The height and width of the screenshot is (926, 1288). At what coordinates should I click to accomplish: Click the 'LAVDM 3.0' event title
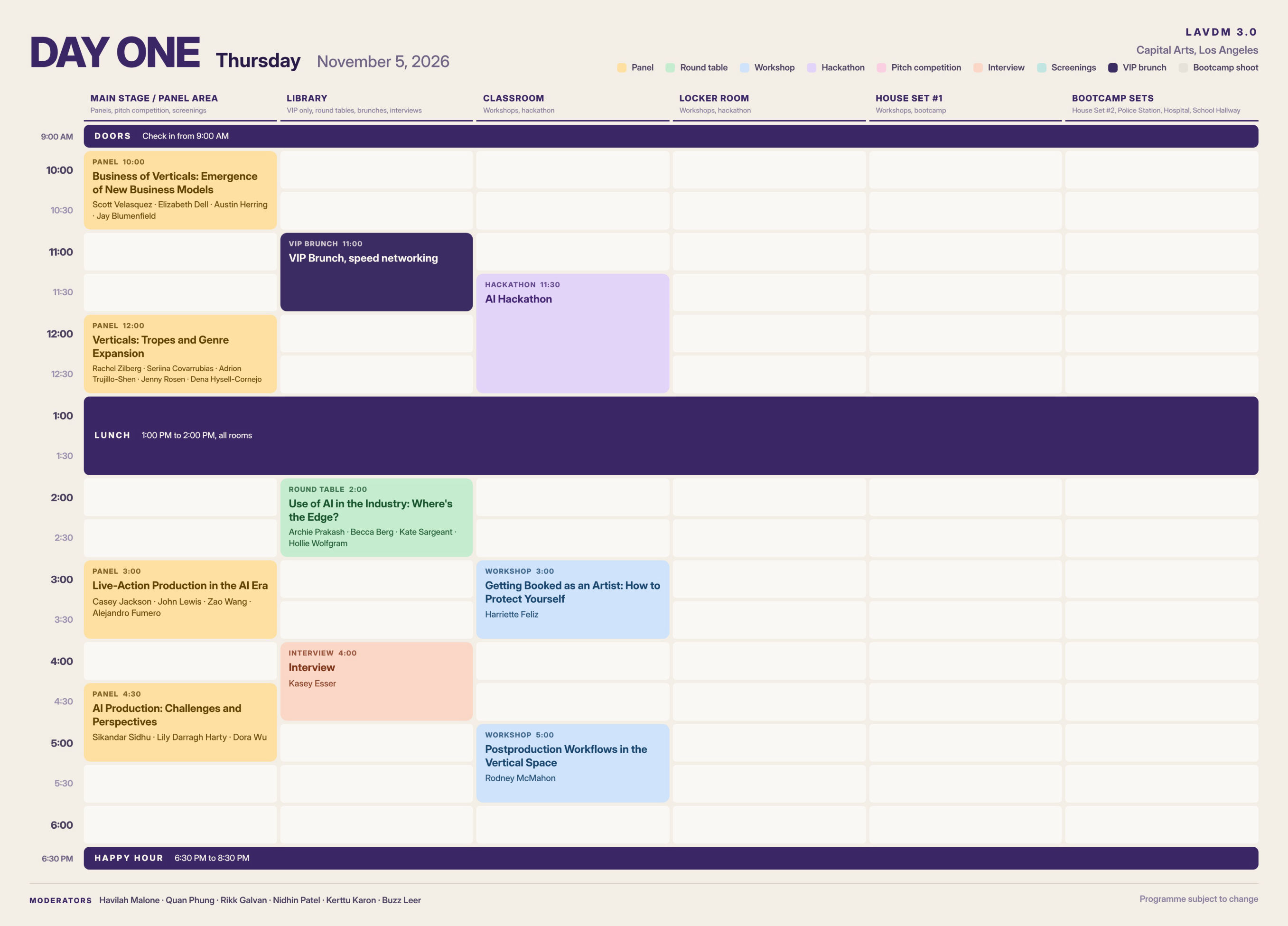1222,32
